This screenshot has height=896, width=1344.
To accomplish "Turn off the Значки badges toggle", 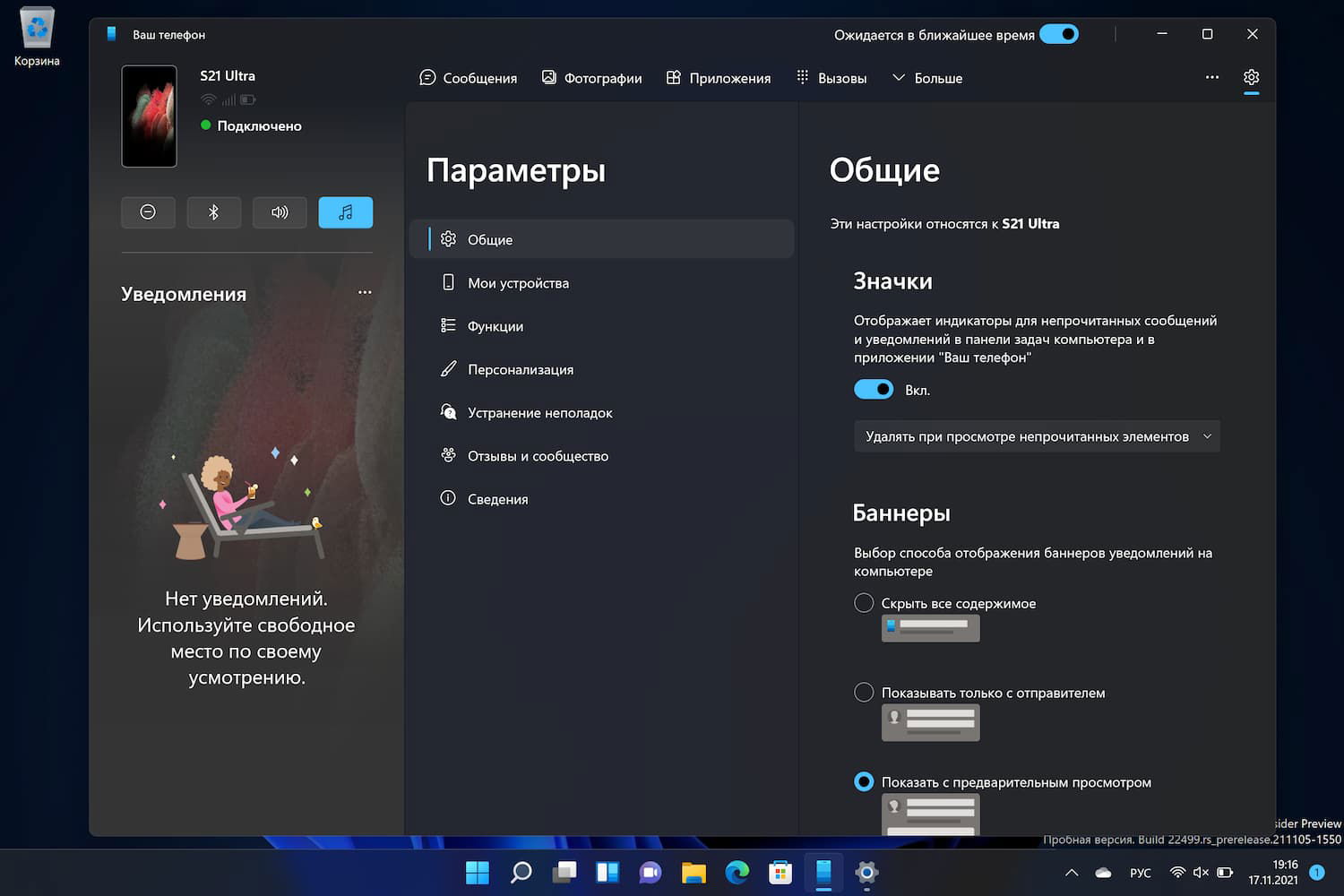I will pyautogui.click(x=874, y=389).
